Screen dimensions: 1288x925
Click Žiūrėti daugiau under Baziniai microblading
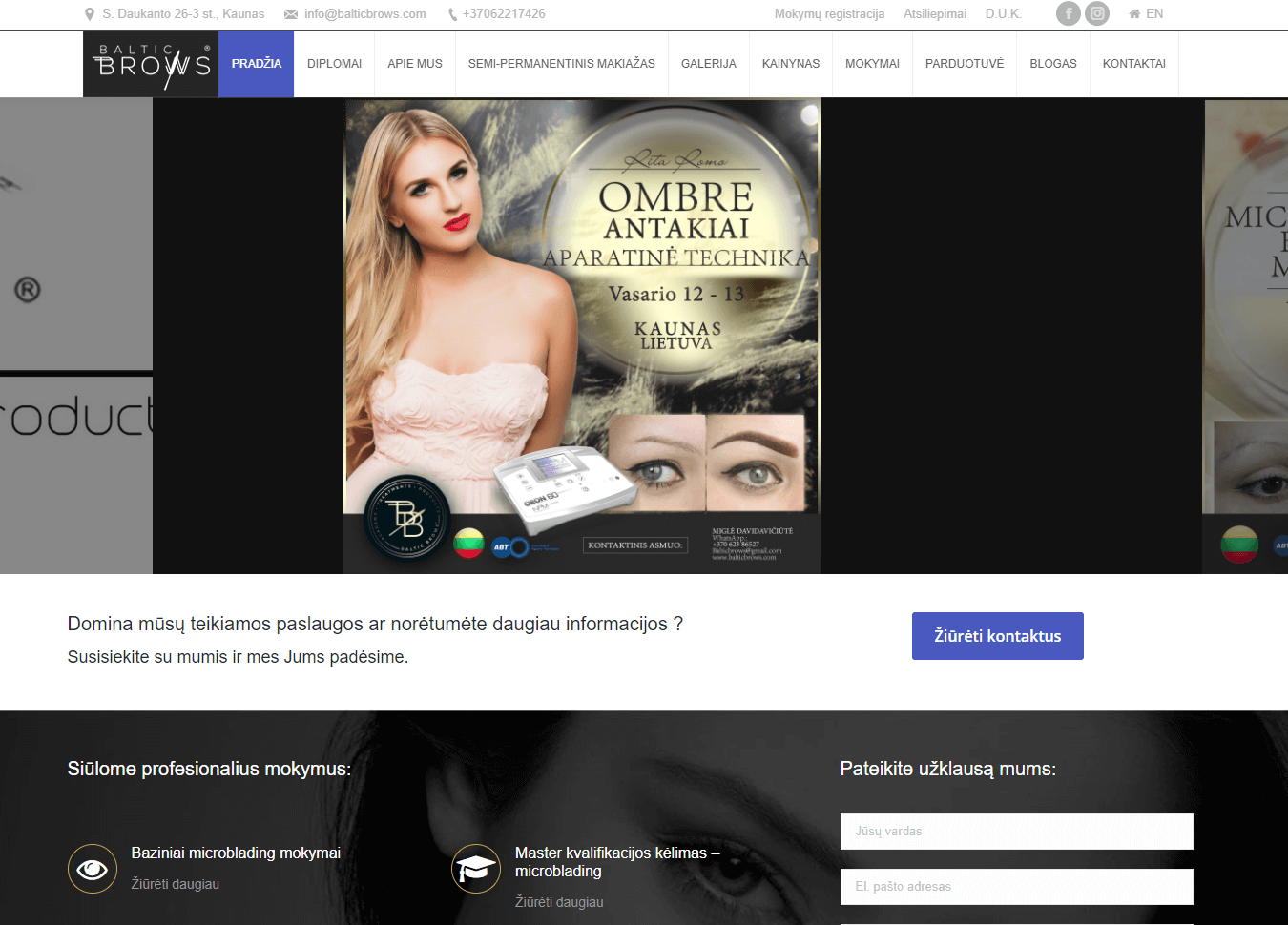176,884
